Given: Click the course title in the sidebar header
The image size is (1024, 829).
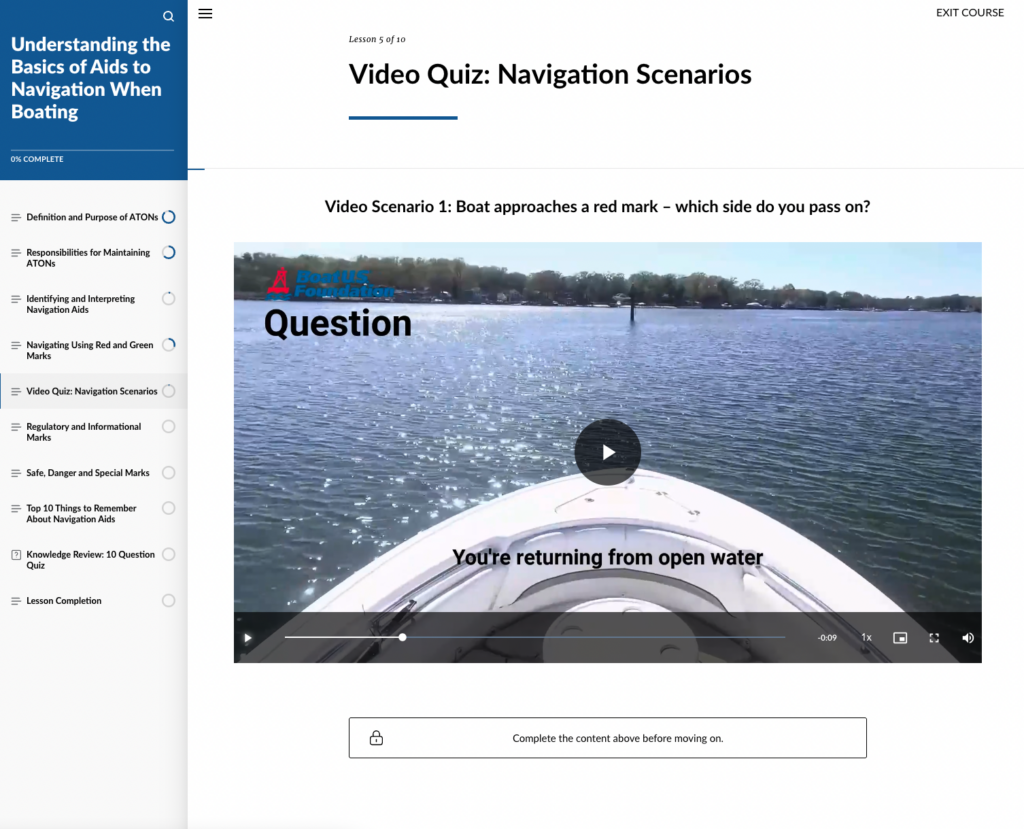Looking at the screenshot, I should tap(91, 78).
